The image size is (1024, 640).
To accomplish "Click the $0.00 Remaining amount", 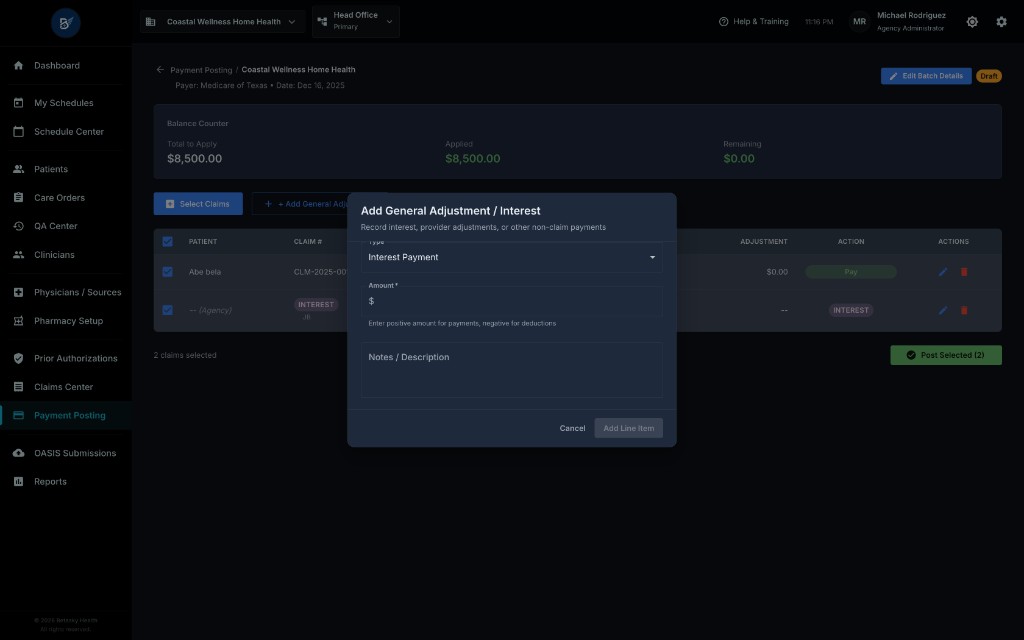I will pos(739,159).
